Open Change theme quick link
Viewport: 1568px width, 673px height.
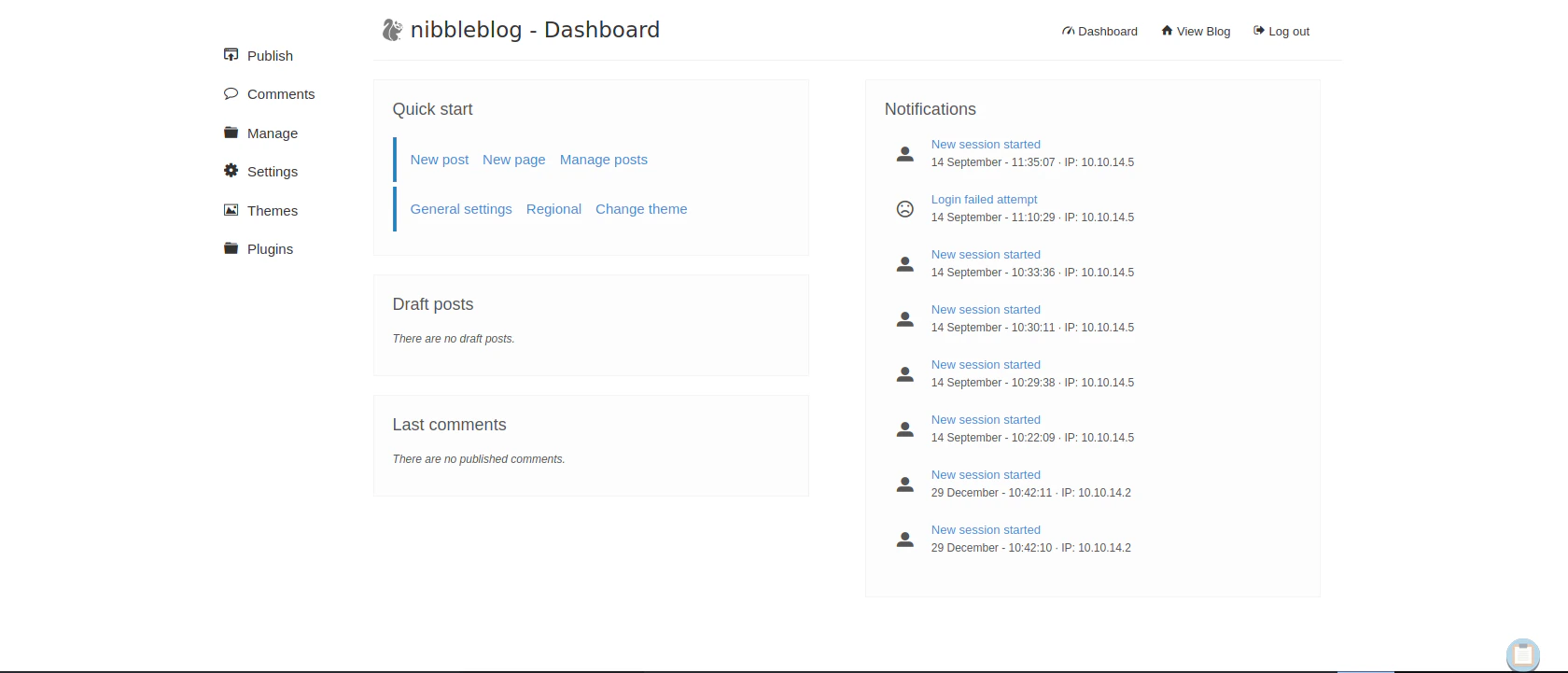[641, 209]
